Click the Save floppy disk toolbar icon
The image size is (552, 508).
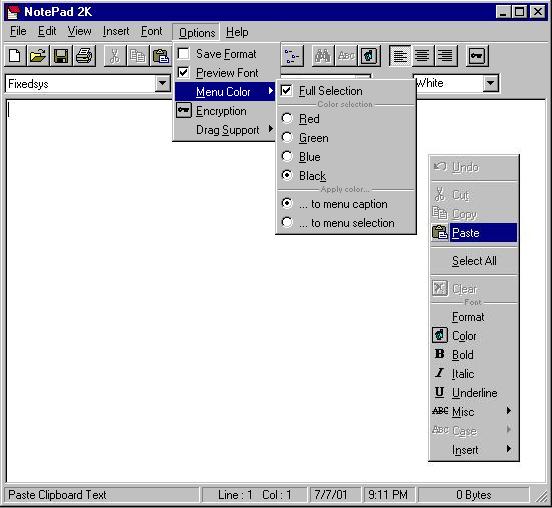tap(61, 56)
